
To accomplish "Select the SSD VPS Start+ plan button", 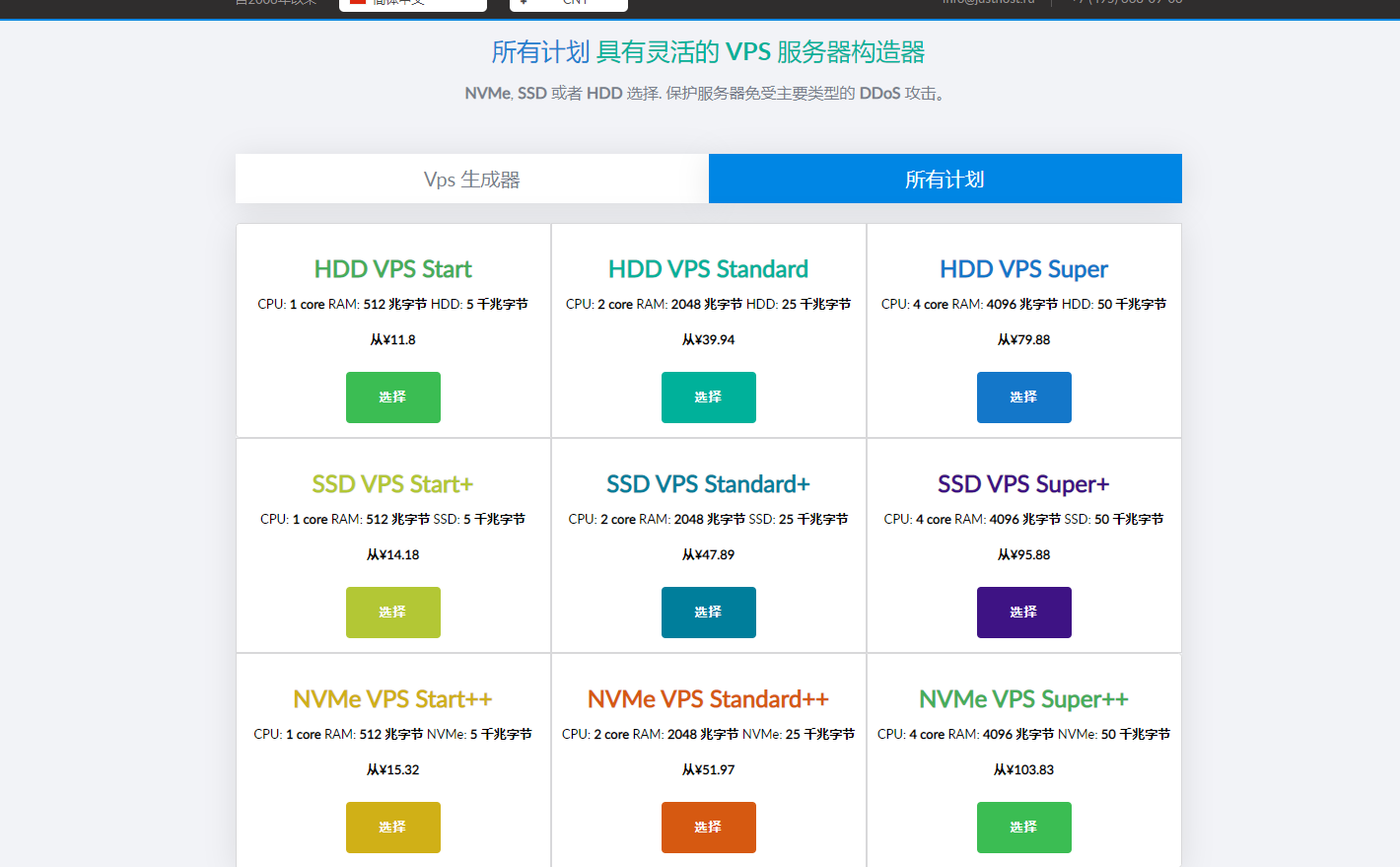I will click(x=392, y=613).
